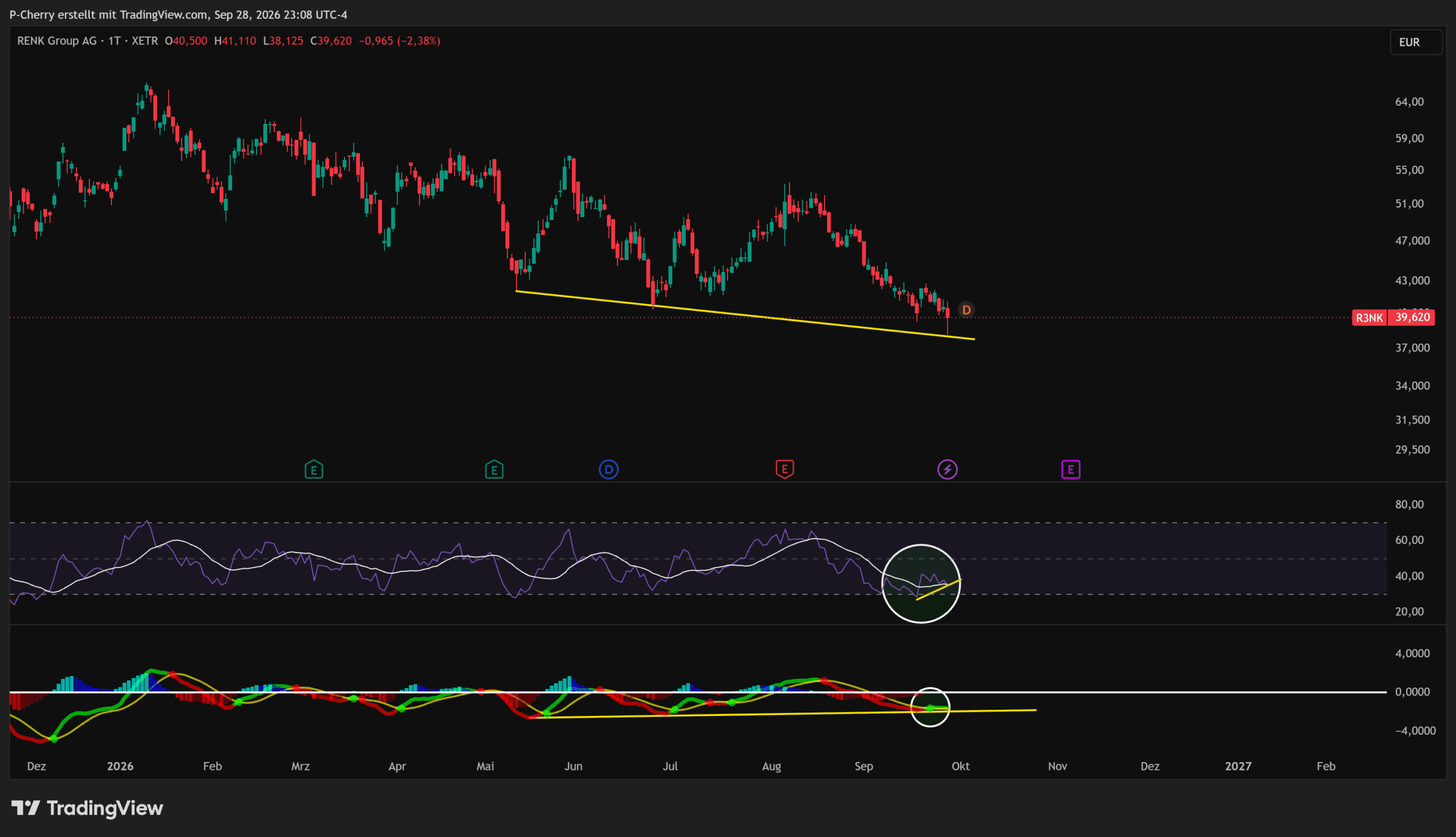This screenshot has height=837, width=1456.
Task: Open the purple lightning news marker
Action: pyautogui.click(x=948, y=470)
